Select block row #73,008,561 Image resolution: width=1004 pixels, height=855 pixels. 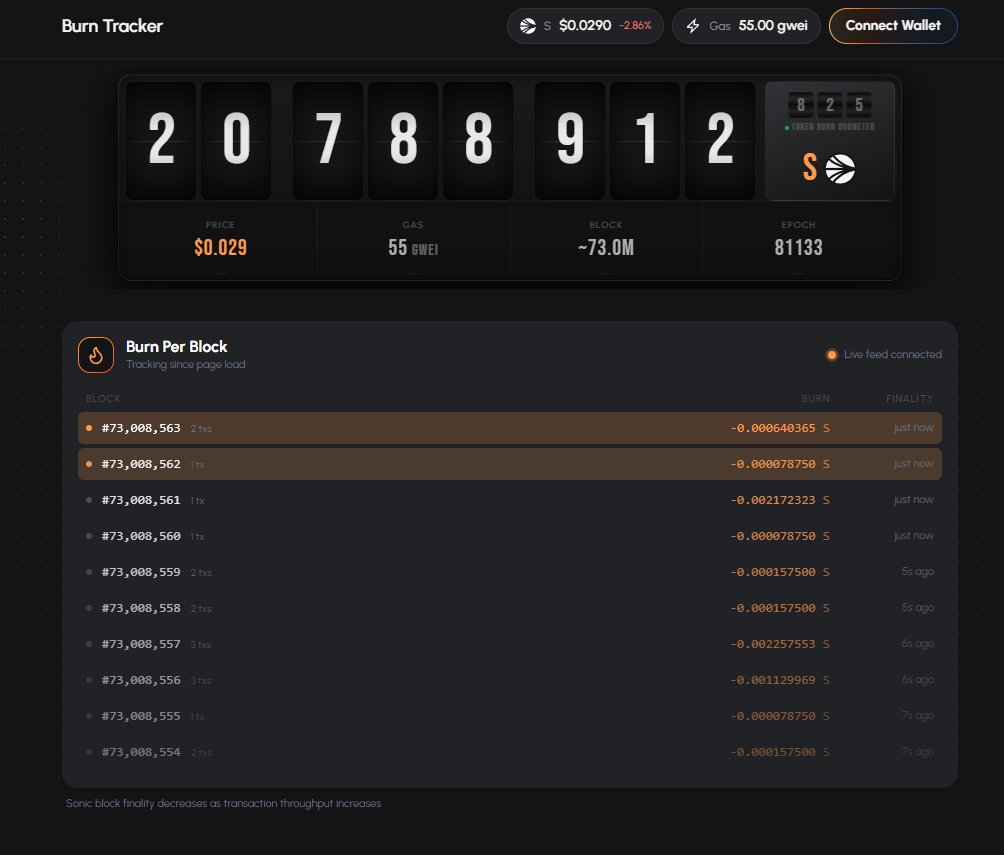point(510,500)
